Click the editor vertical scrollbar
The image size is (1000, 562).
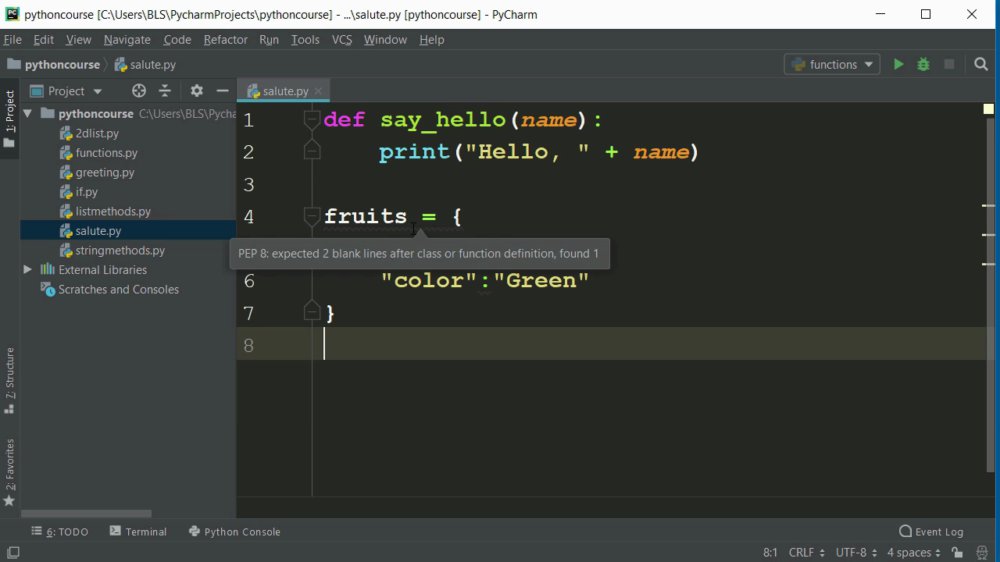coord(990,295)
